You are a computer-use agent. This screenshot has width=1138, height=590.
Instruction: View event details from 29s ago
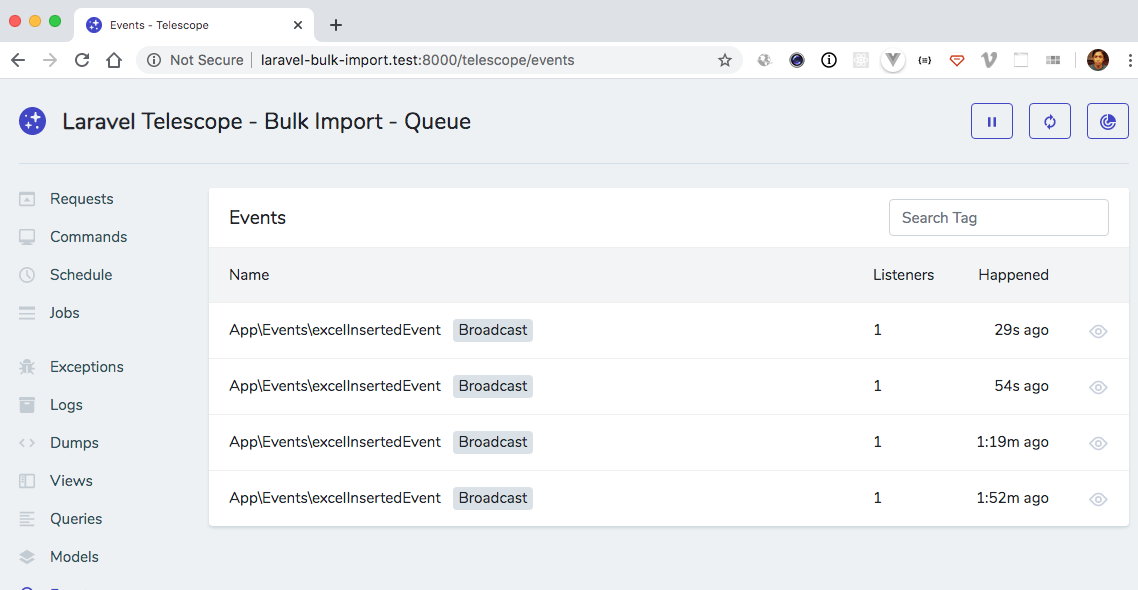pyautogui.click(x=1098, y=331)
